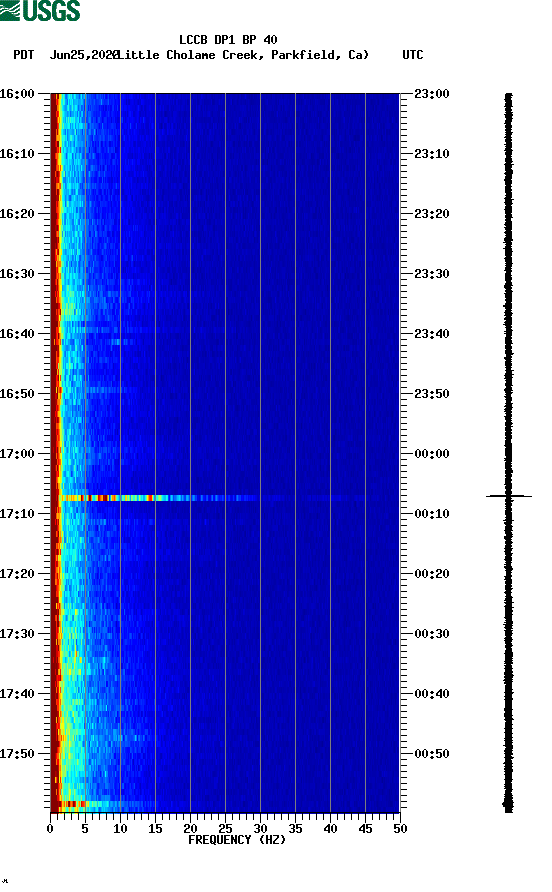Screen dimensions: 552x892
Task: Click the '00:30' UTC time label
Action: [432, 634]
